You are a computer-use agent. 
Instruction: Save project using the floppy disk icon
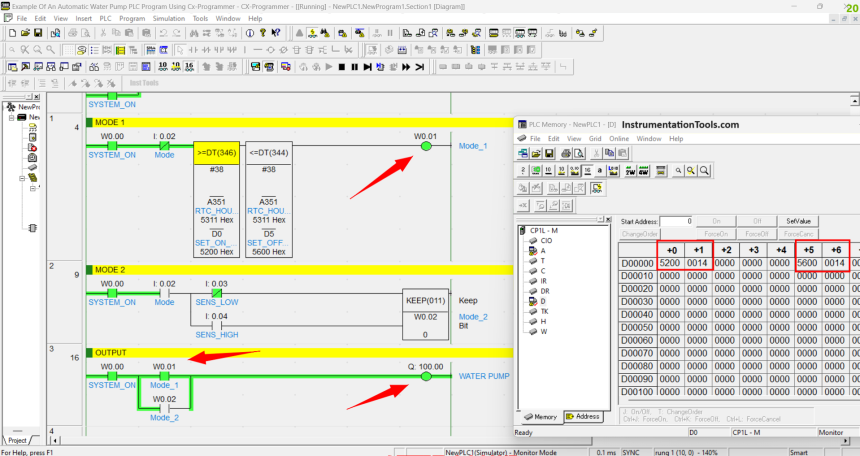38,33
